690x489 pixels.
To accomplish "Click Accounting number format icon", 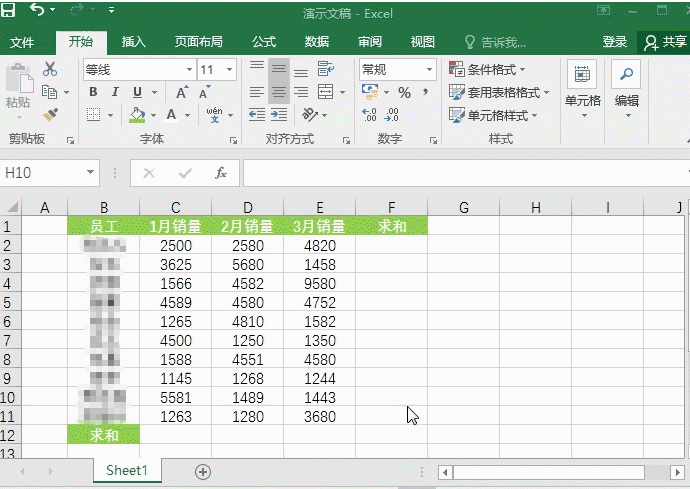I will (371, 92).
